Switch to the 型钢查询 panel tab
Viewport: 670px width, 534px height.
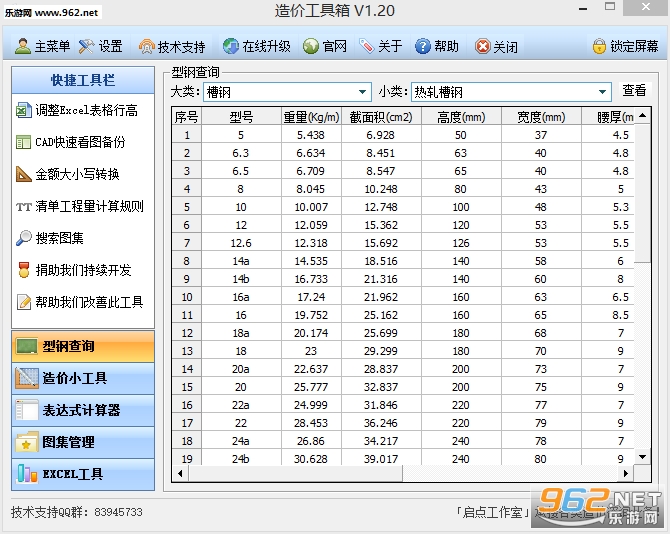pyautogui.click(x=83, y=346)
